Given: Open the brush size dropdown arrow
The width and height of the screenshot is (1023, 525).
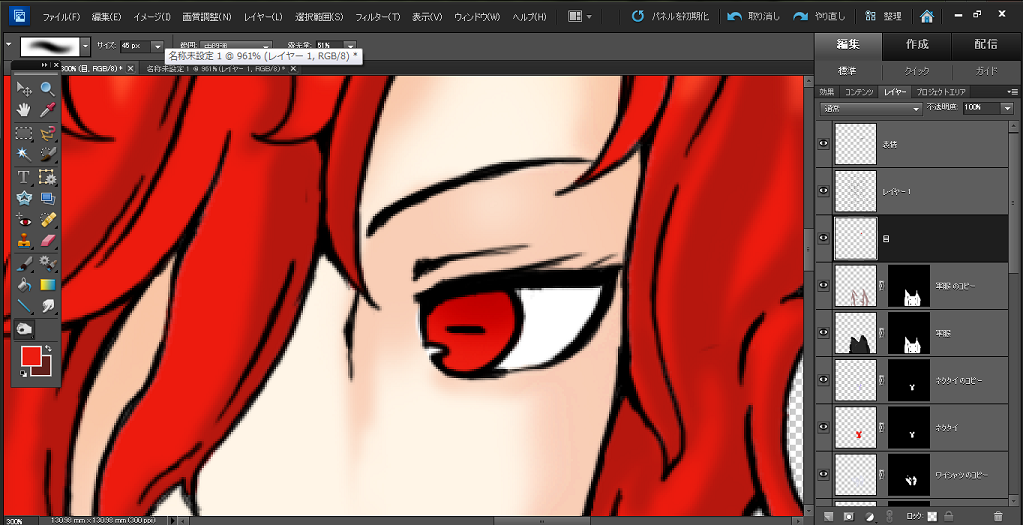Looking at the screenshot, I should pyautogui.click(x=157, y=46).
